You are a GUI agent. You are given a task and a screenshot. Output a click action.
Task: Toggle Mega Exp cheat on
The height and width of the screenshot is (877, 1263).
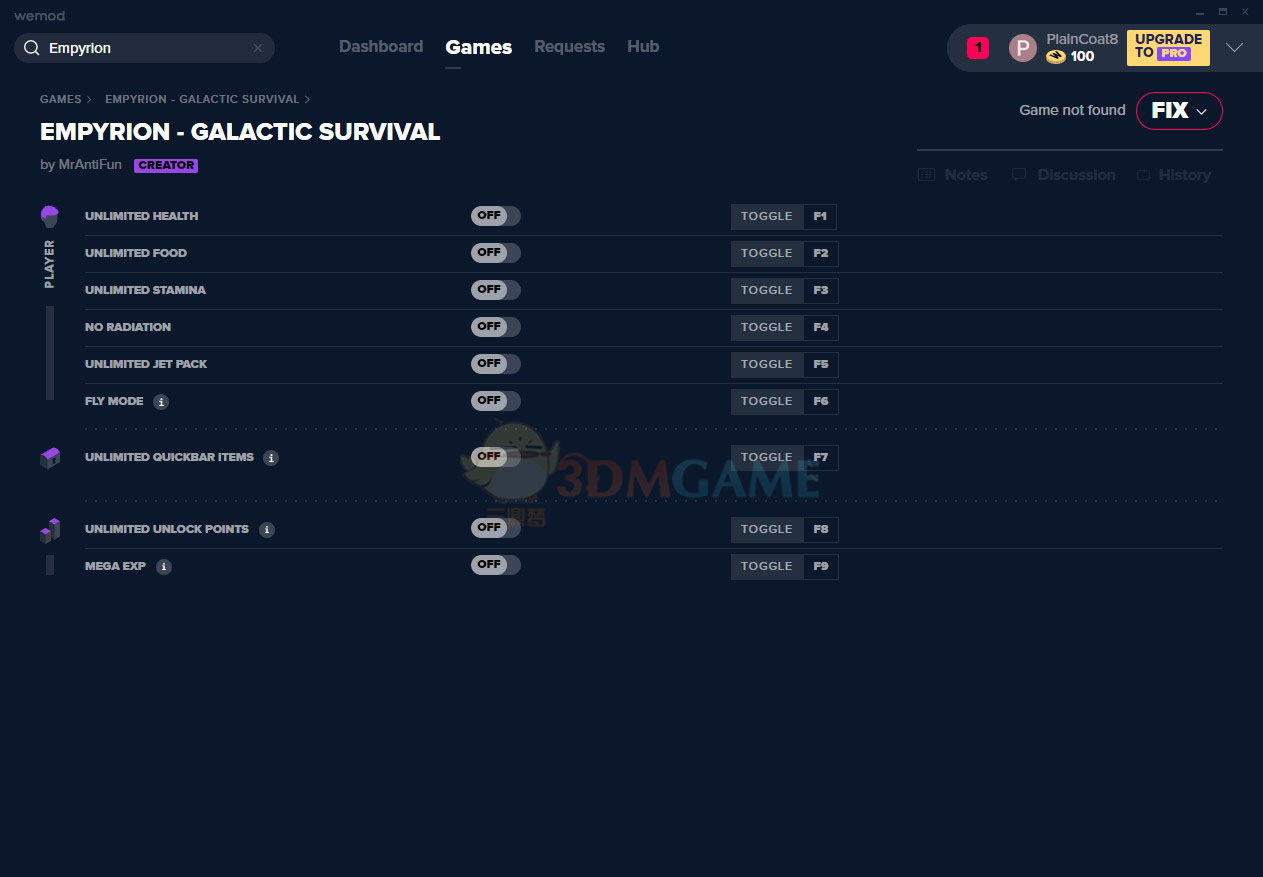tap(496, 565)
